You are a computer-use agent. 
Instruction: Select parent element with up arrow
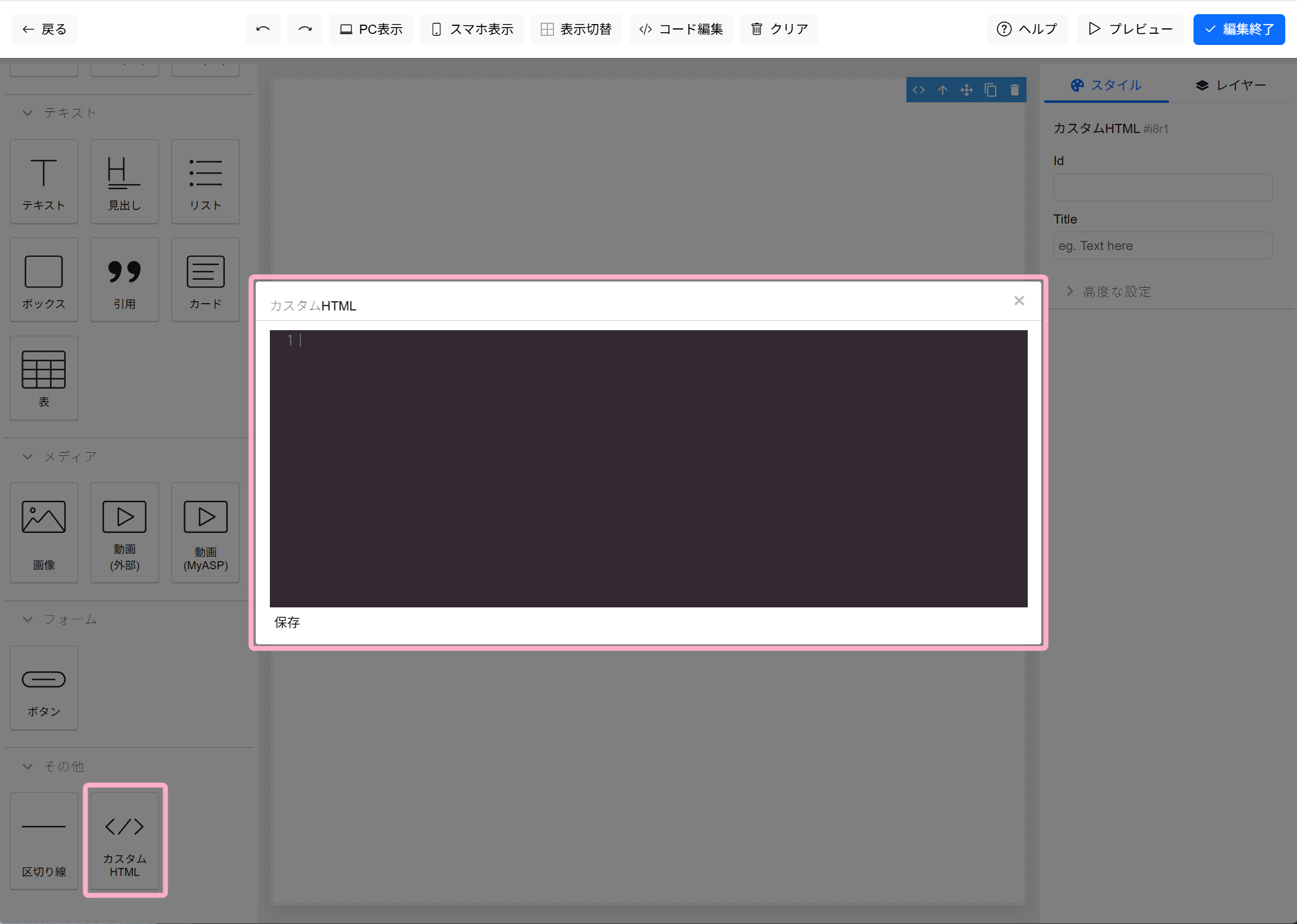[942, 91]
